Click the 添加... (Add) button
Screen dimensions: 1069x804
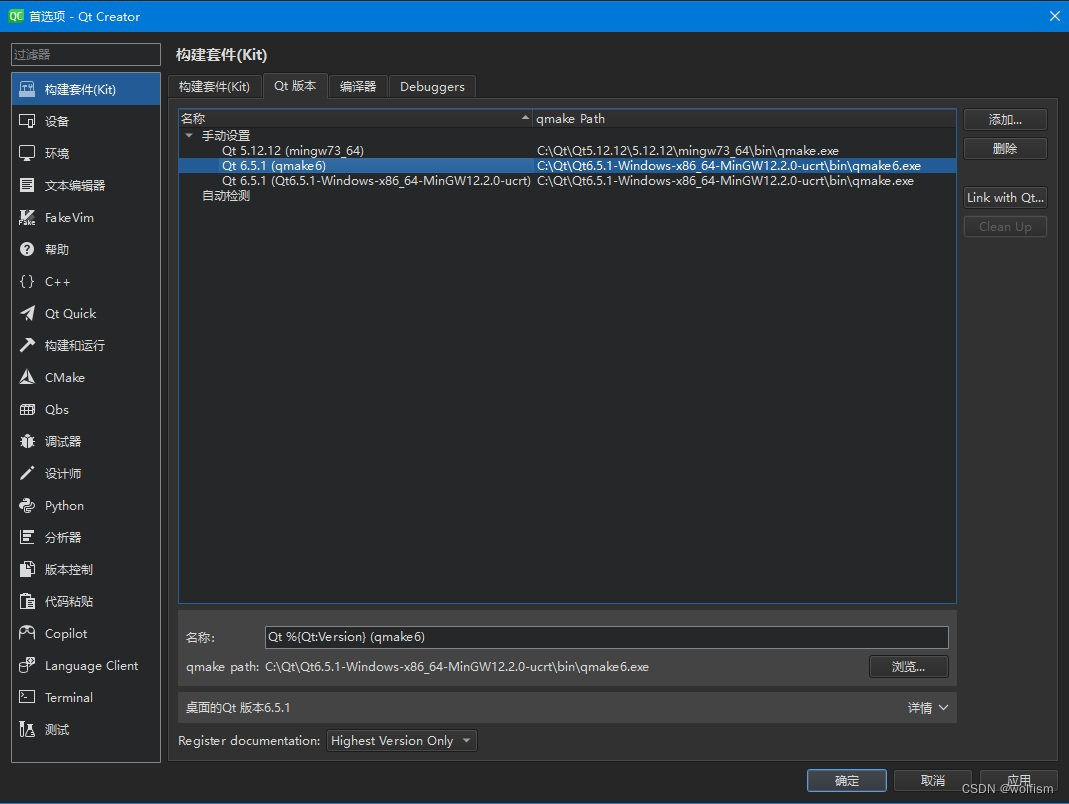point(1005,120)
